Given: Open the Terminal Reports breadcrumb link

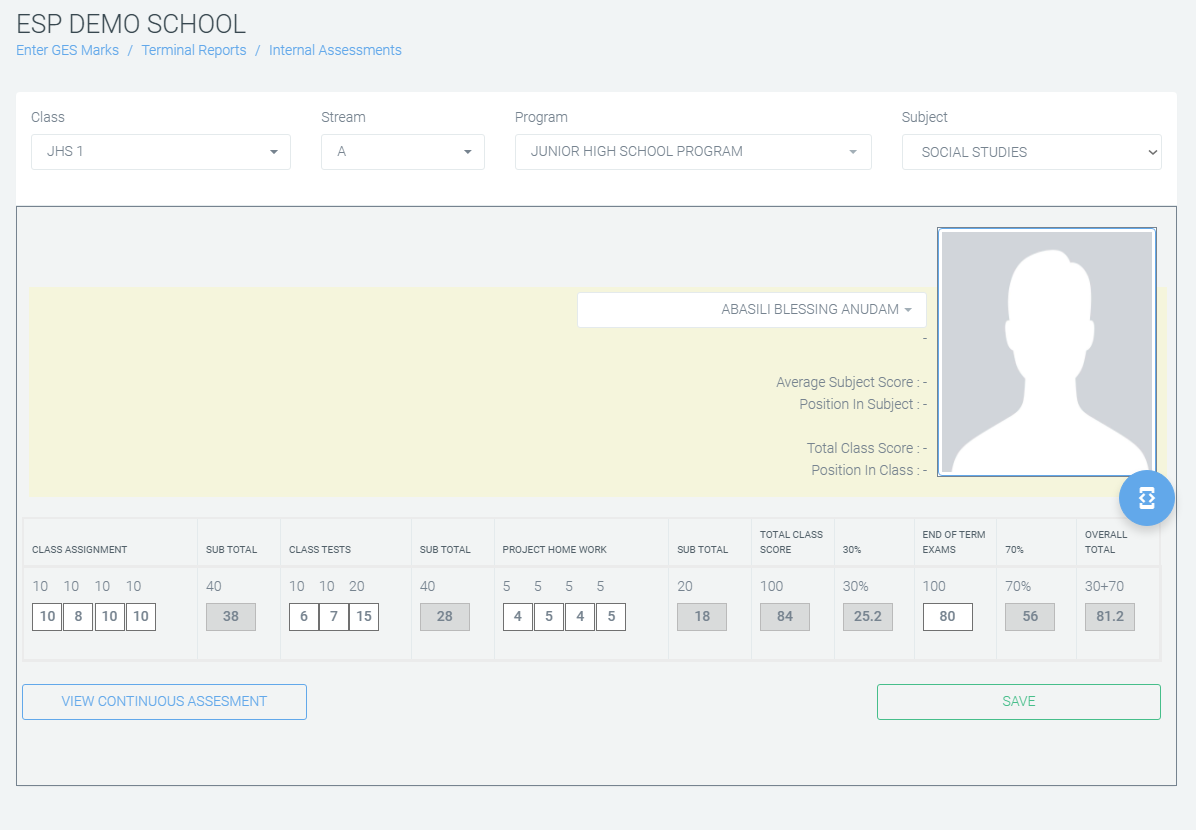Looking at the screenshot, I should [x=194, y=50].
